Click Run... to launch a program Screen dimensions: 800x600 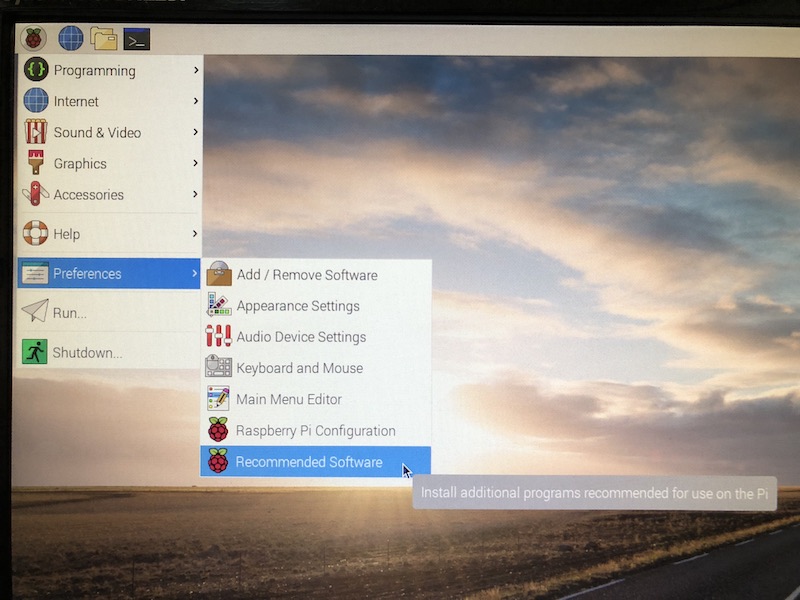click(x=70, y=313)
